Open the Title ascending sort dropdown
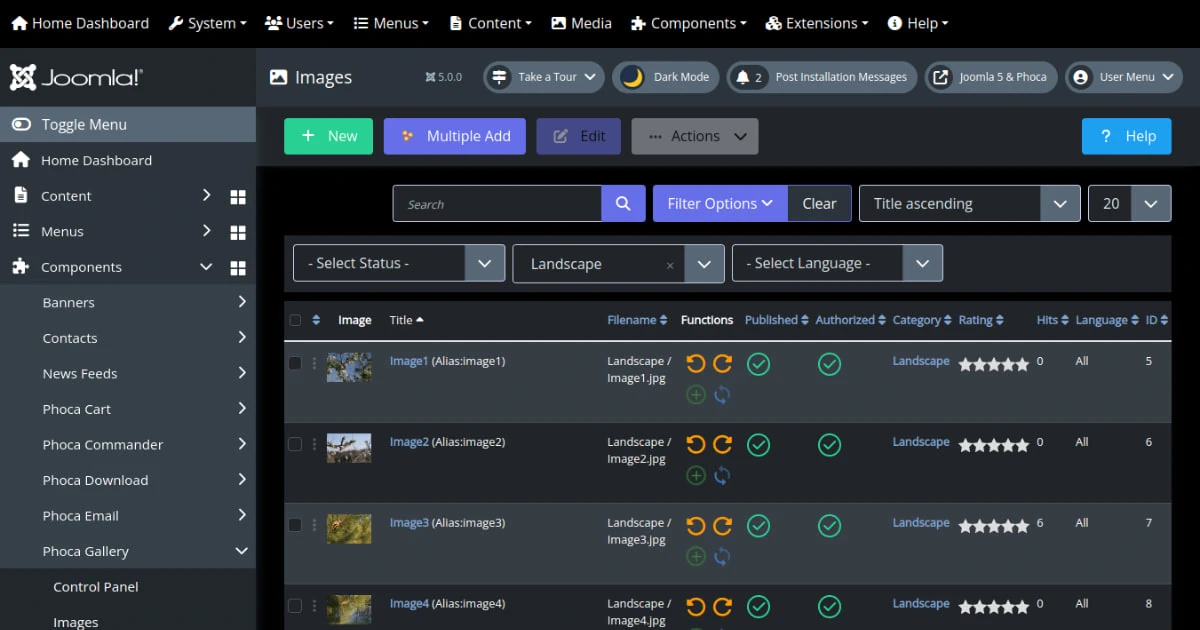The width and height of the screenshot is (1200, 630). coord(969,204)
